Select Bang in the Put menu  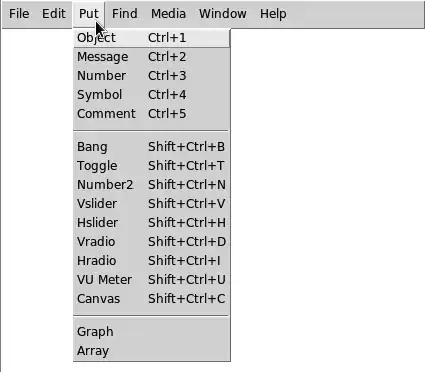pyautogui.click(x=152, y=147)
